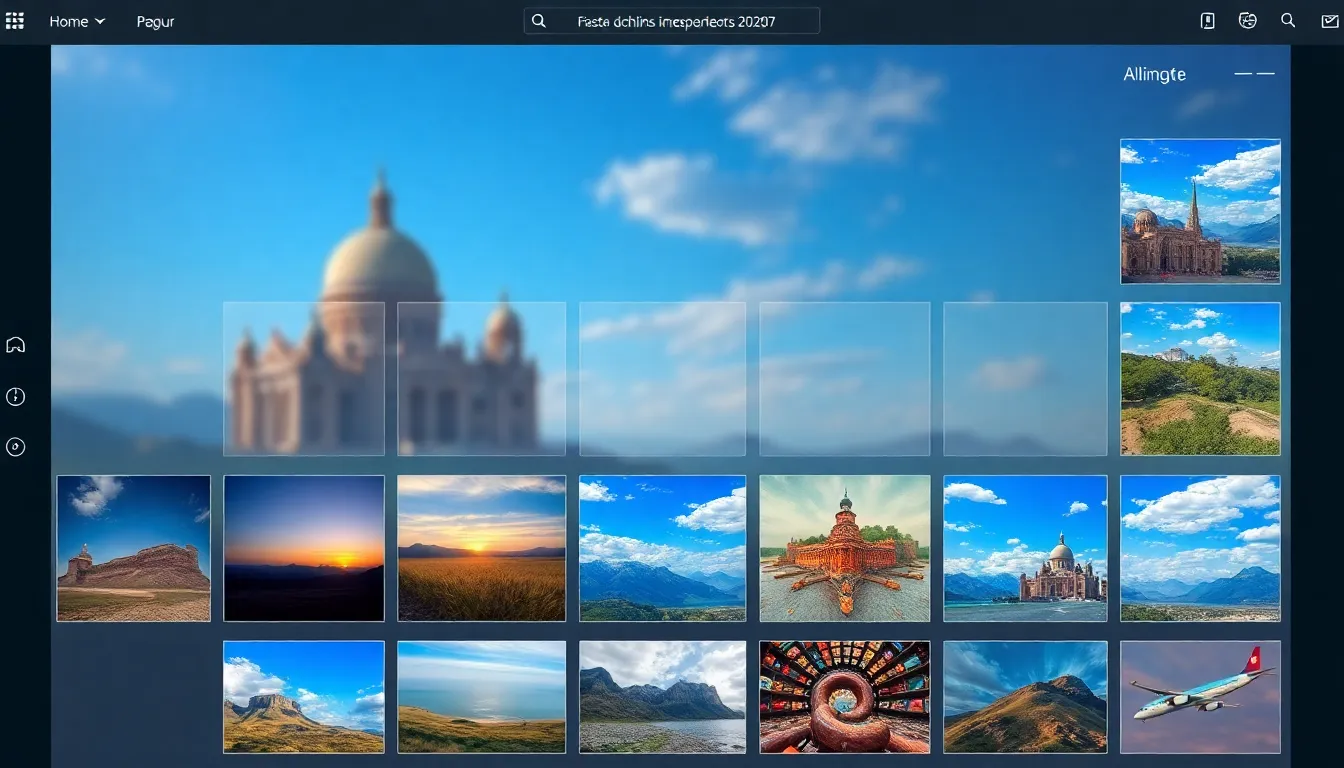Open the airplane photo thumbnail
1344x768 pixels.
point(1200,697)
